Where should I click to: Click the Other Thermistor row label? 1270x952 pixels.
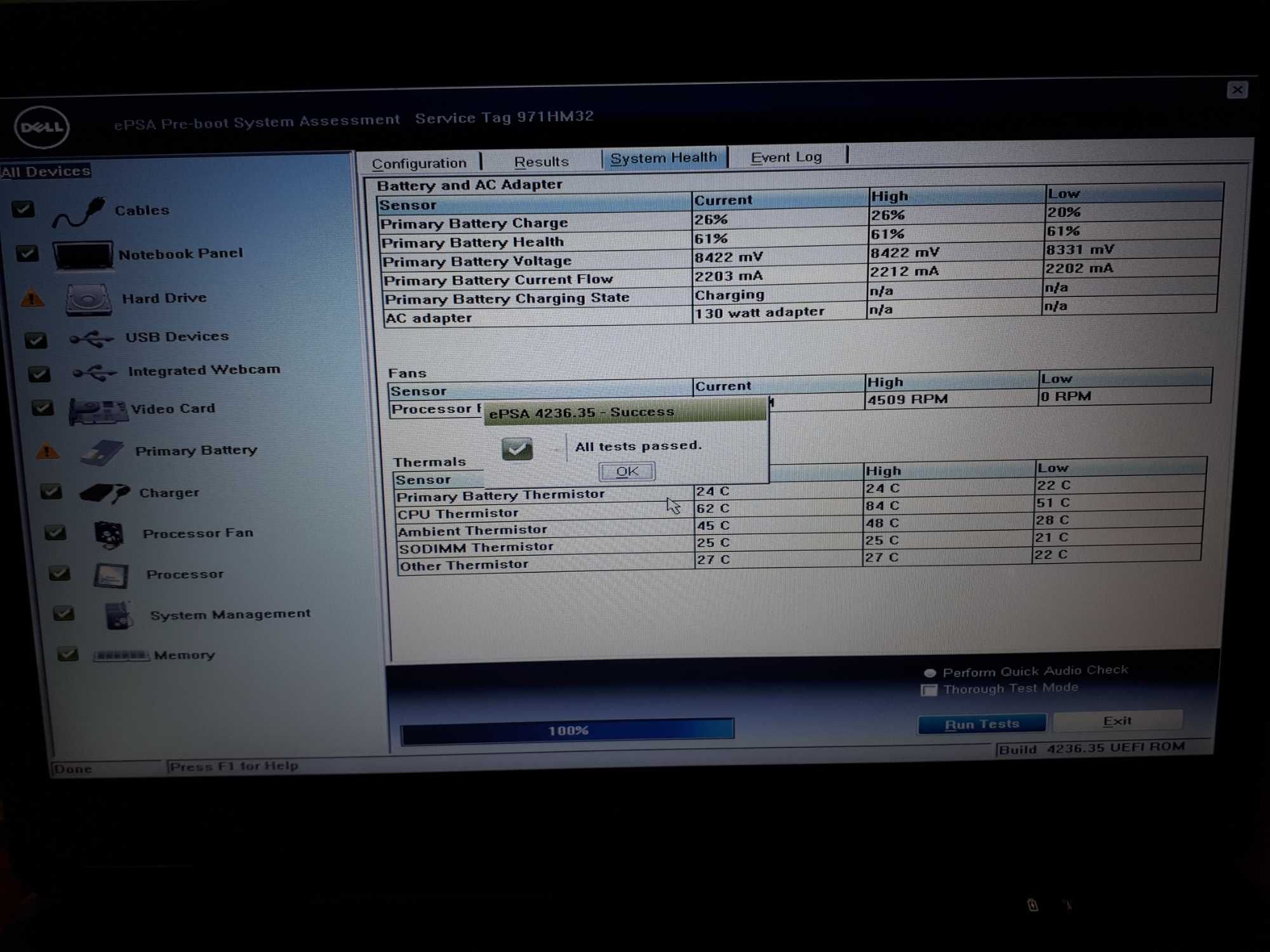464,565
